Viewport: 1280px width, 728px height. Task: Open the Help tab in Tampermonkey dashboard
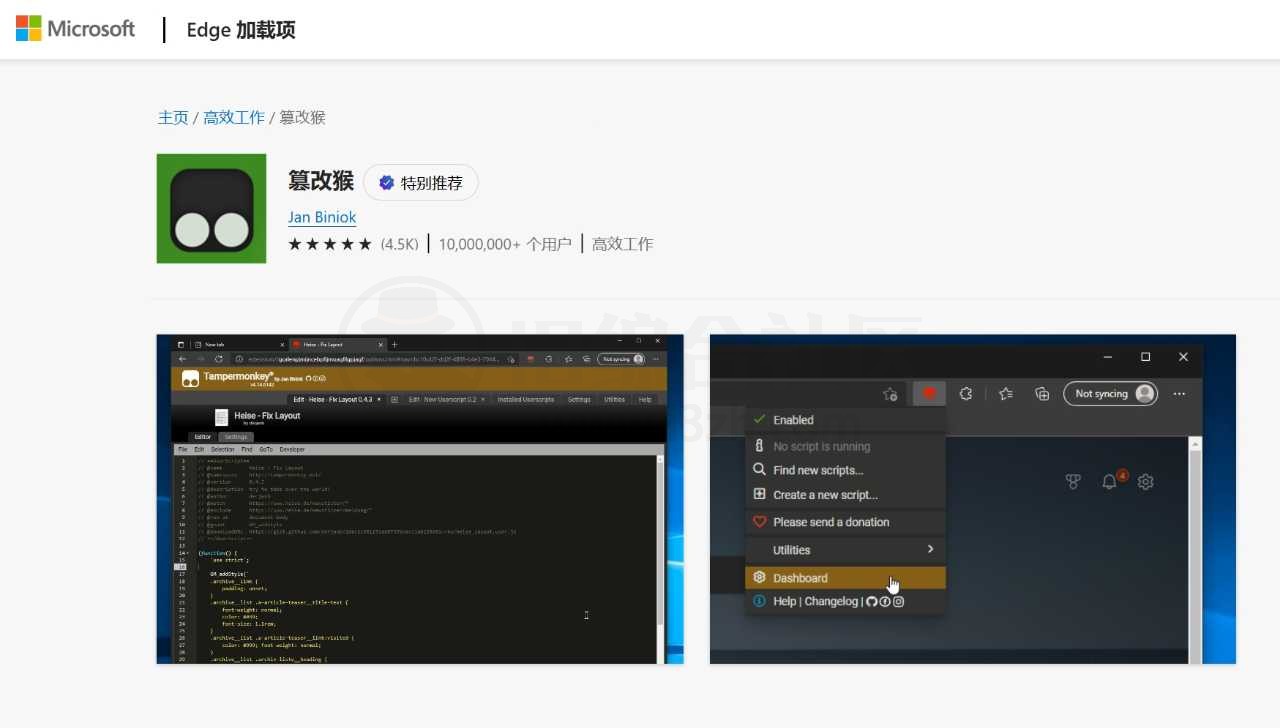click(645, 399)
